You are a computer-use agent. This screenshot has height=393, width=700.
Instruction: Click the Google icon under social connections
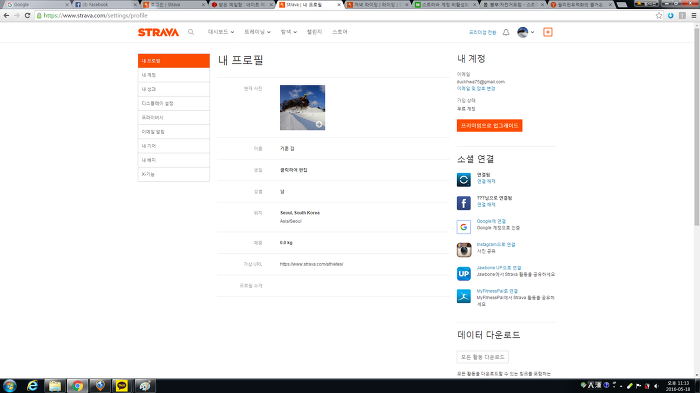[463, 227]
